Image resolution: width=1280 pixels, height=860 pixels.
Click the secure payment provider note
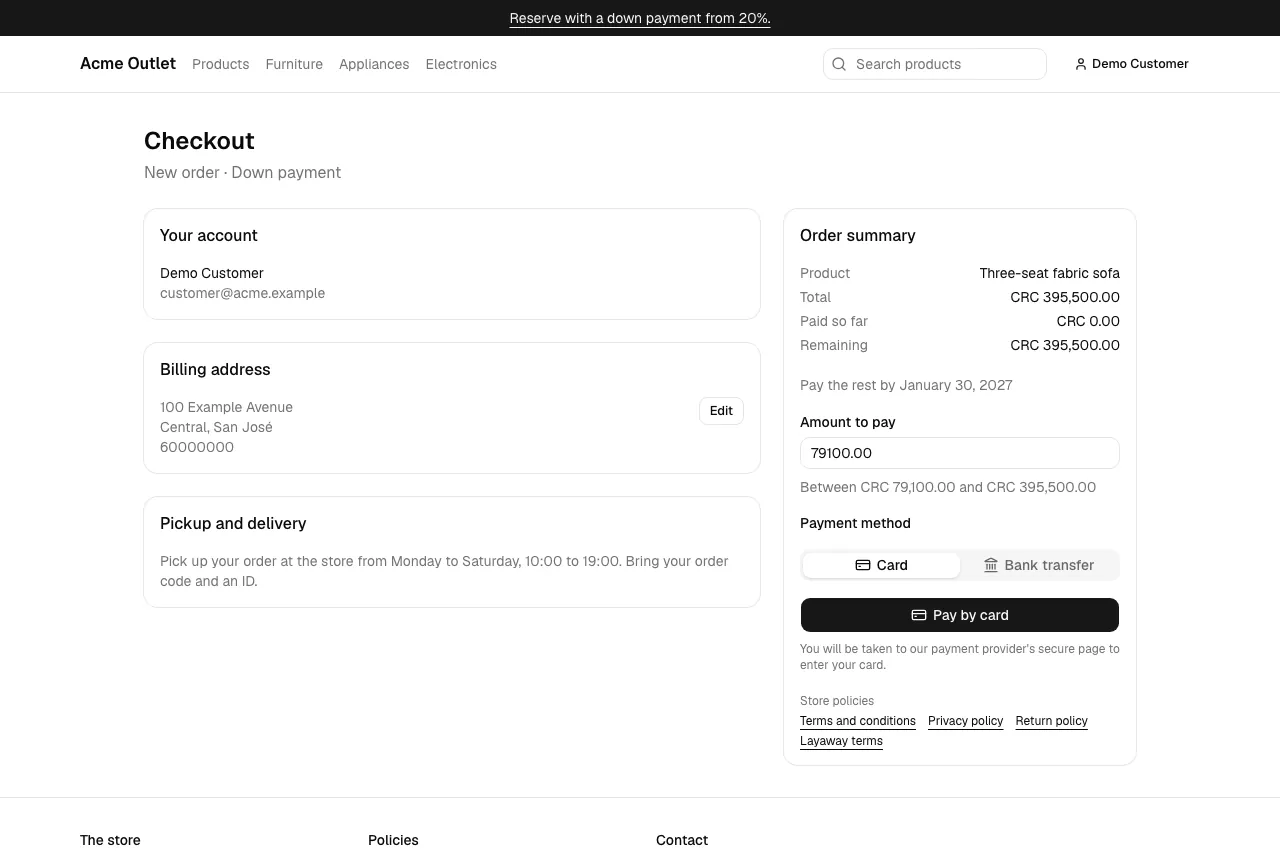pos(960,657)
